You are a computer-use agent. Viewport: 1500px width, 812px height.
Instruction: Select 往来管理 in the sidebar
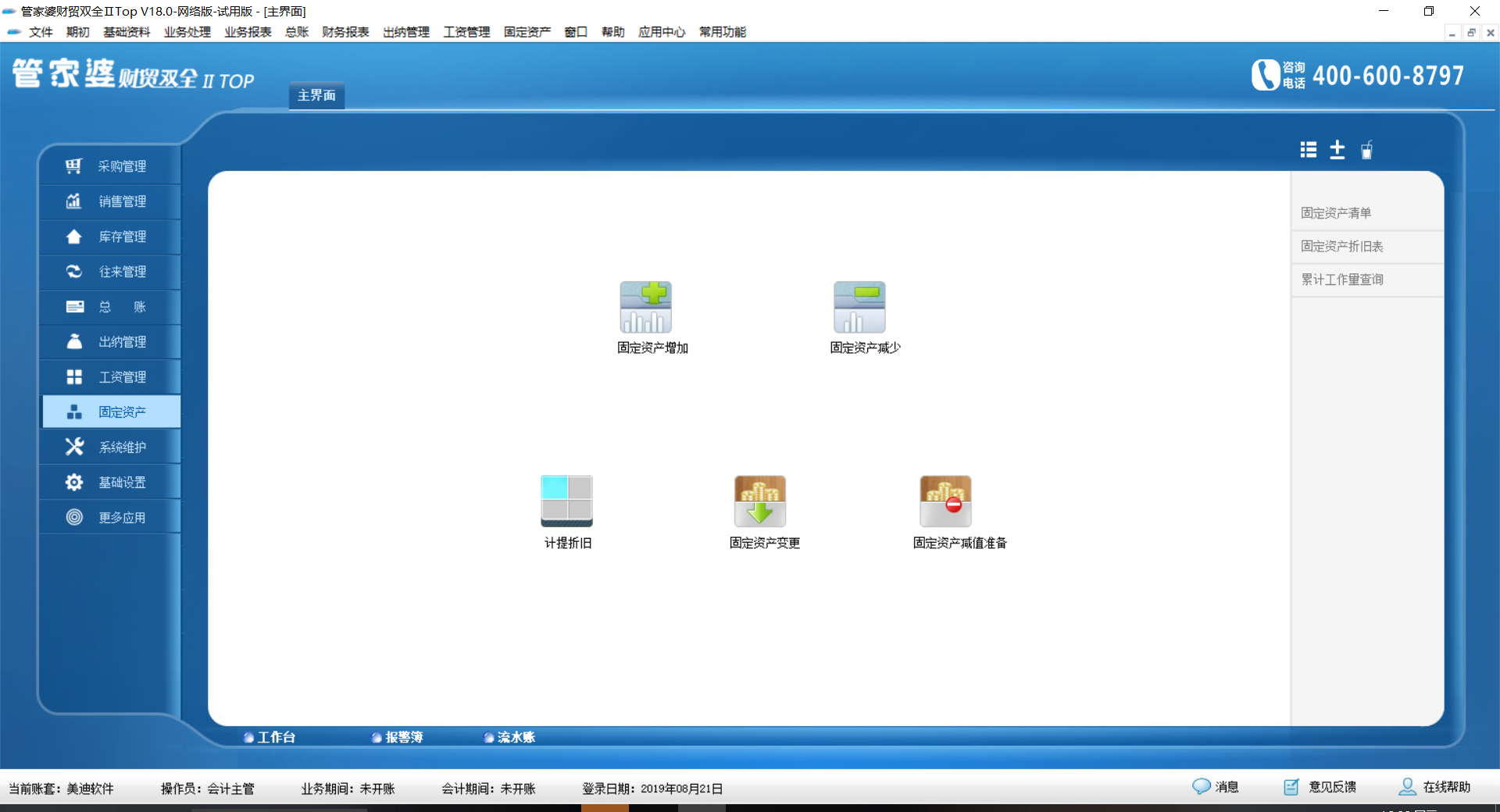[110, 272]
